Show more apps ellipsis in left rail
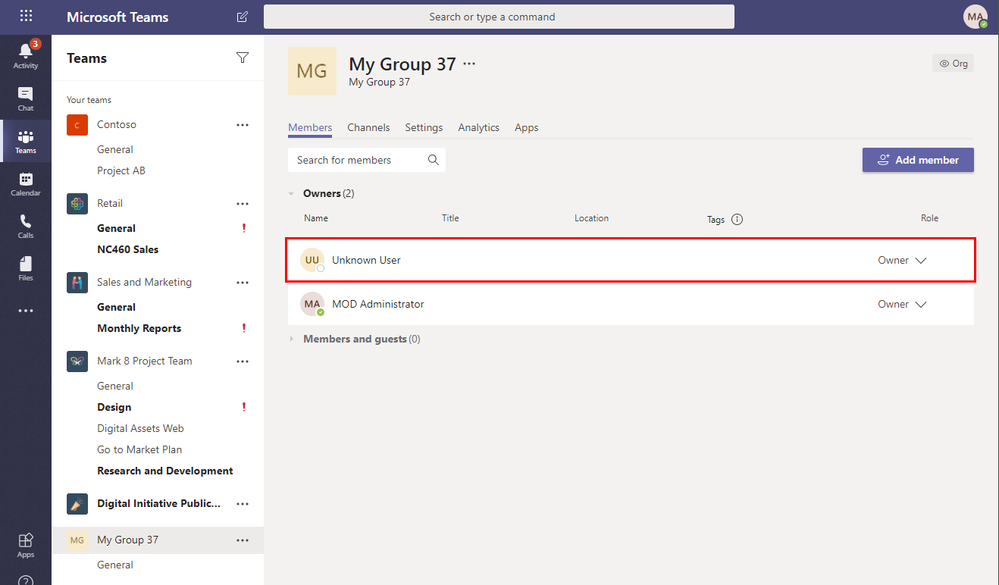Screen dimensions: 999x585 point(25,311)
